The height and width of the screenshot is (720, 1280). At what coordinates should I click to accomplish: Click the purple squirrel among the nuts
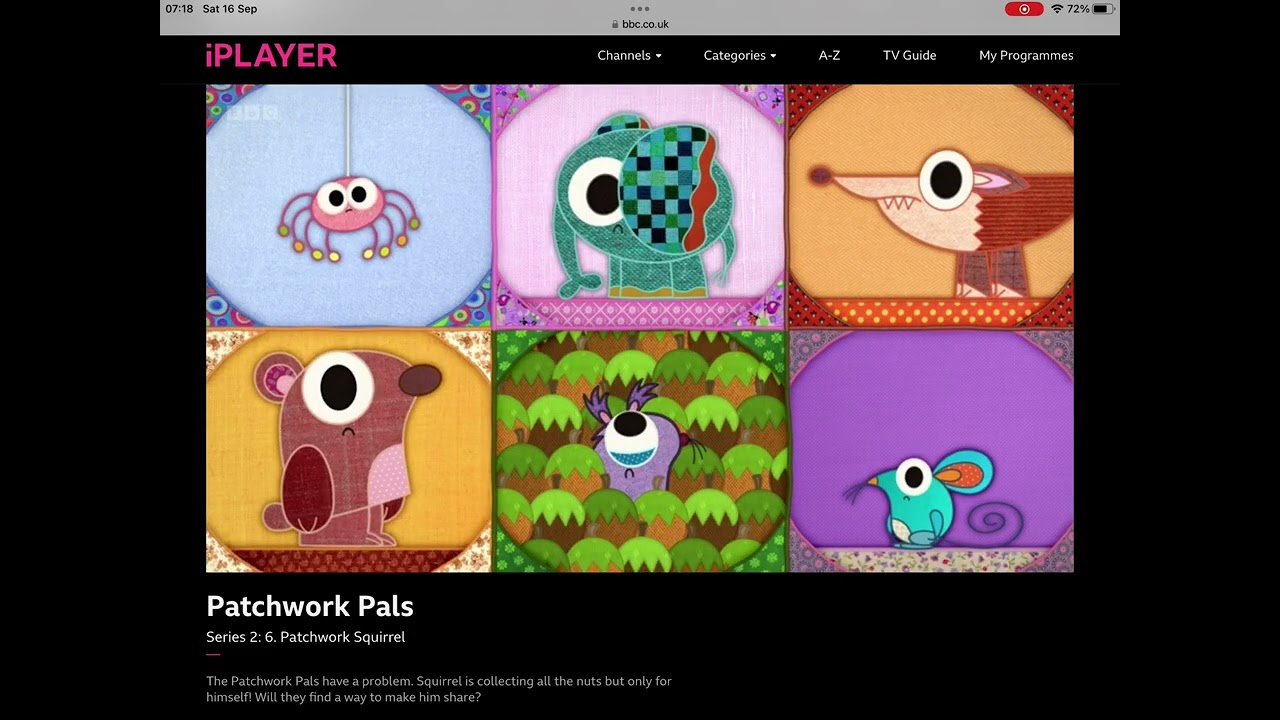(x=637, y=440)
